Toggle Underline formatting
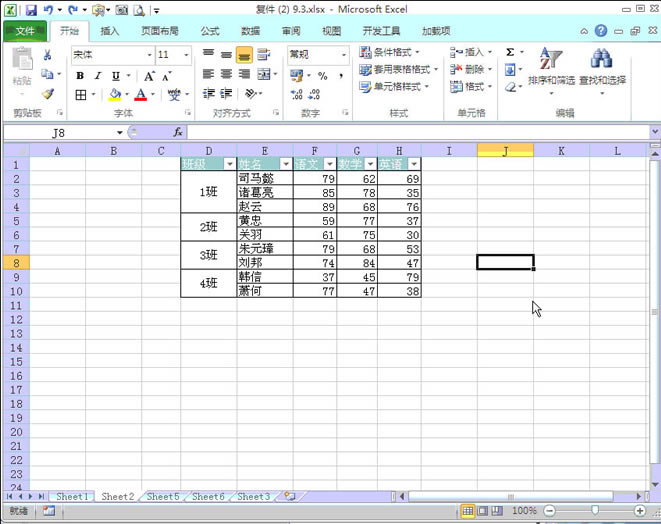 click(116, 76)
